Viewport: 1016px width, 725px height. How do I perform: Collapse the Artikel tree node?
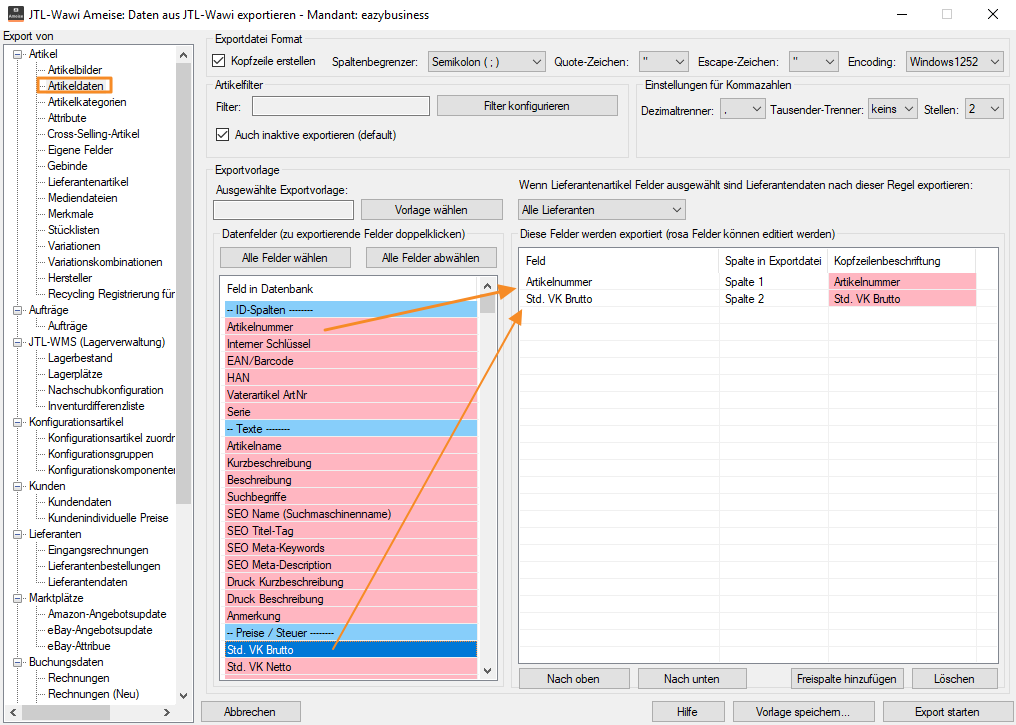pos(17,54)
